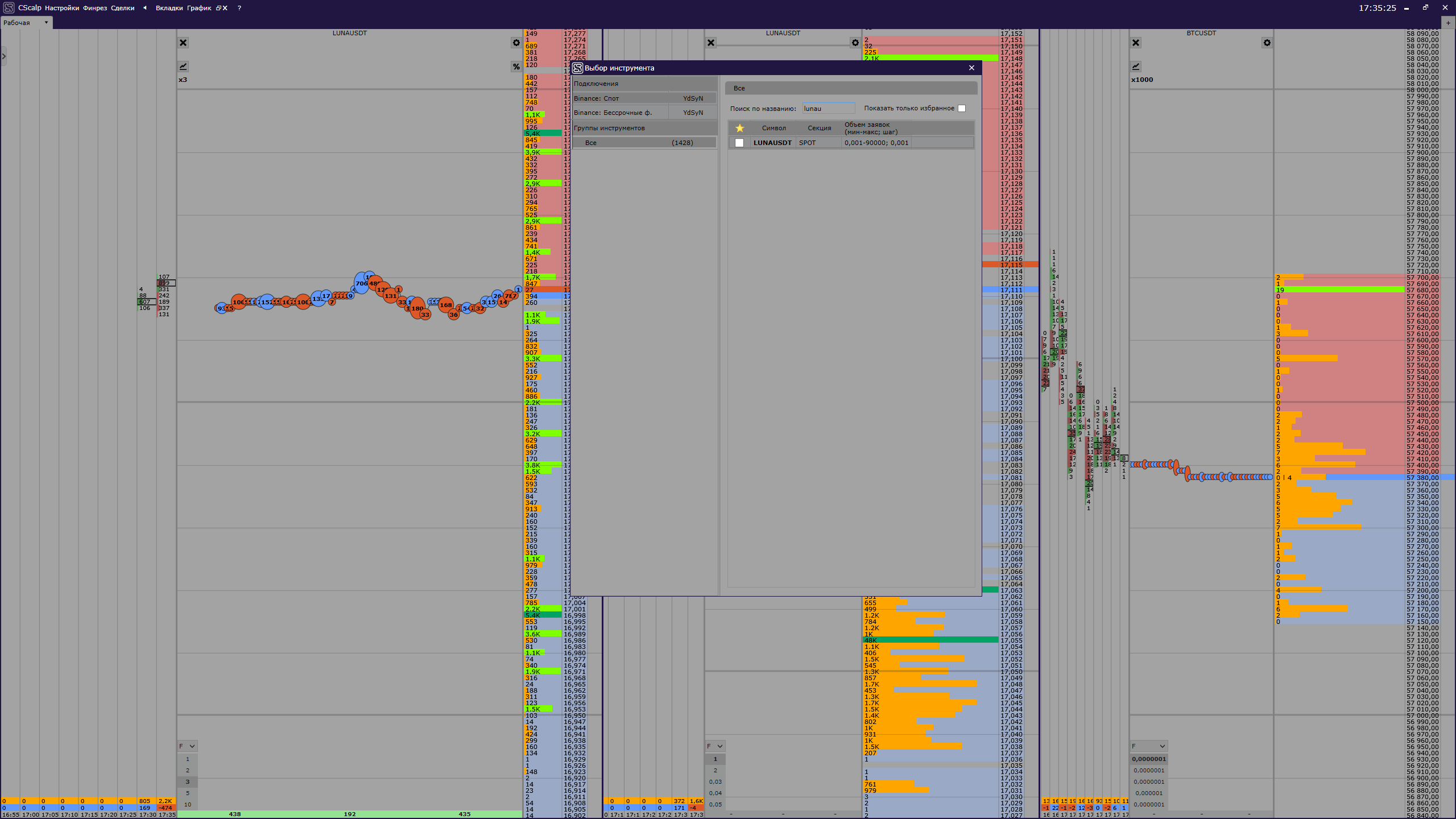Screen dimensions: 1456x819
Task: Close the second LUNAUSDT panel
Action: pos(711,43)
